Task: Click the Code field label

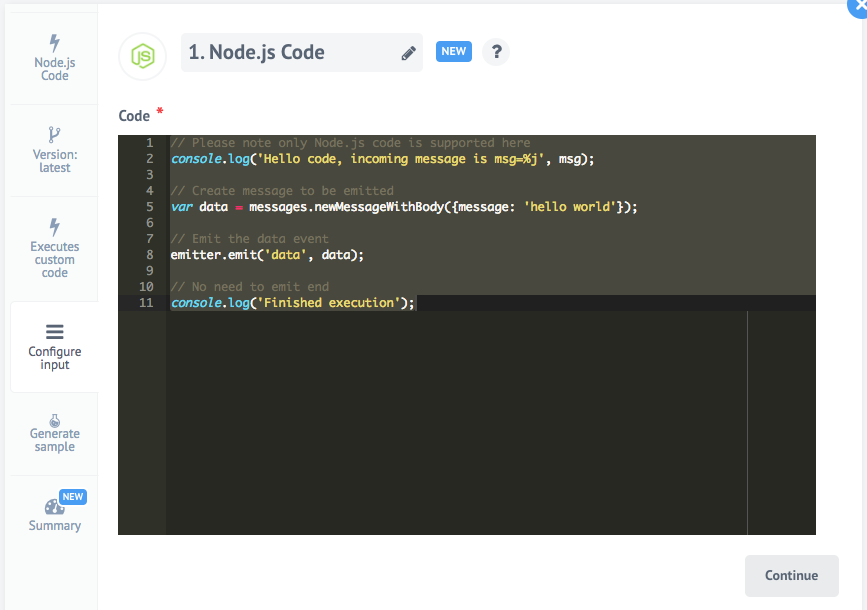Action: 134,116
